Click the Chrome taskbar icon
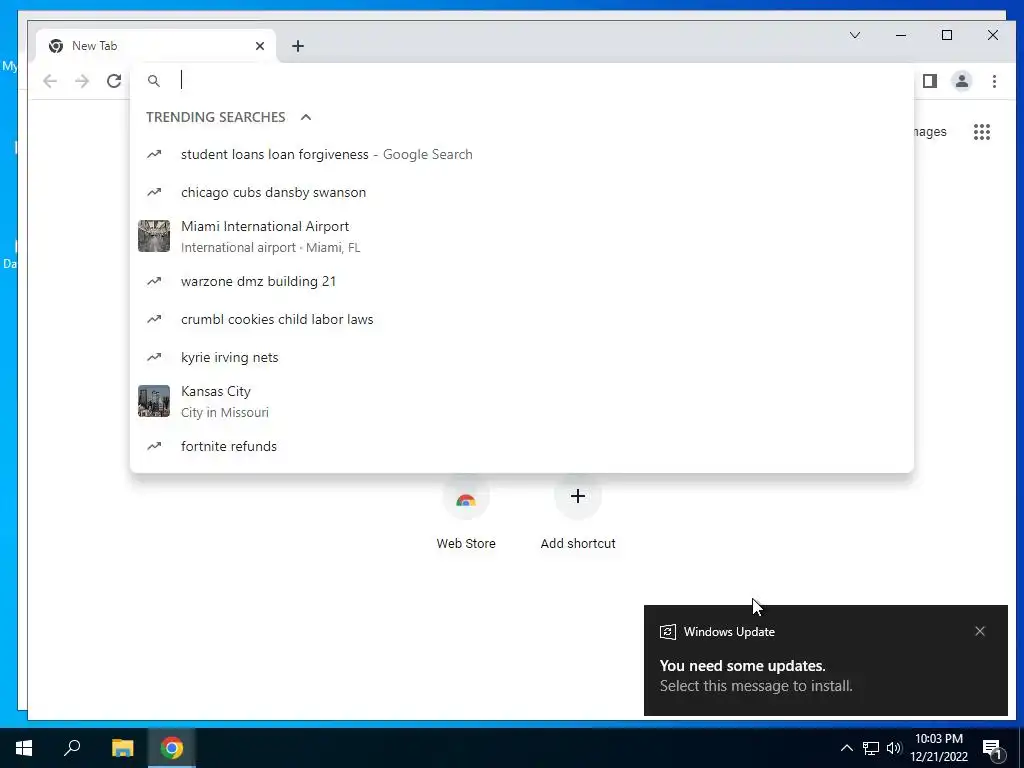 point(172,748)
